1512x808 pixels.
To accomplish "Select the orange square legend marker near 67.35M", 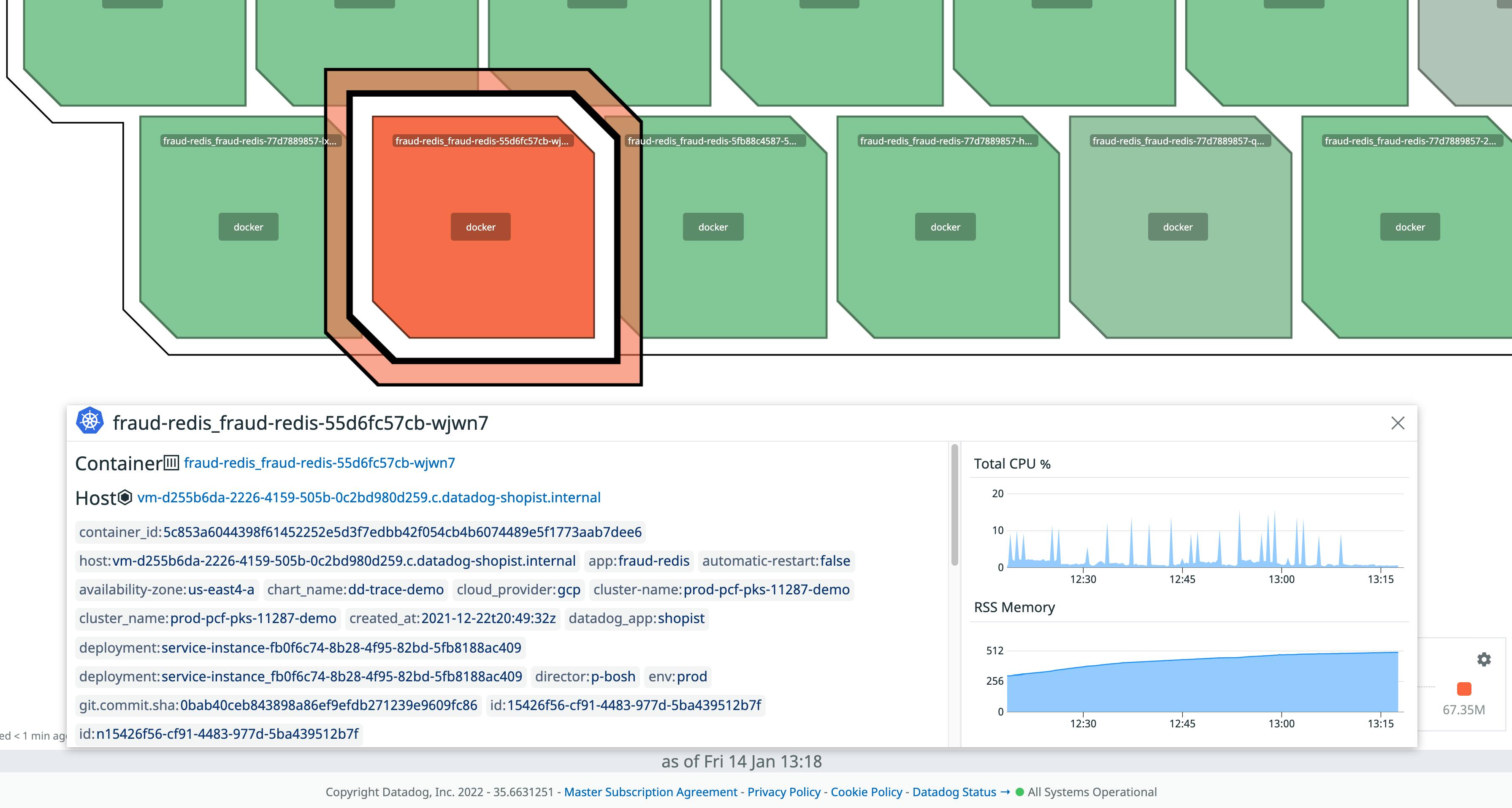I will 1463,689.
